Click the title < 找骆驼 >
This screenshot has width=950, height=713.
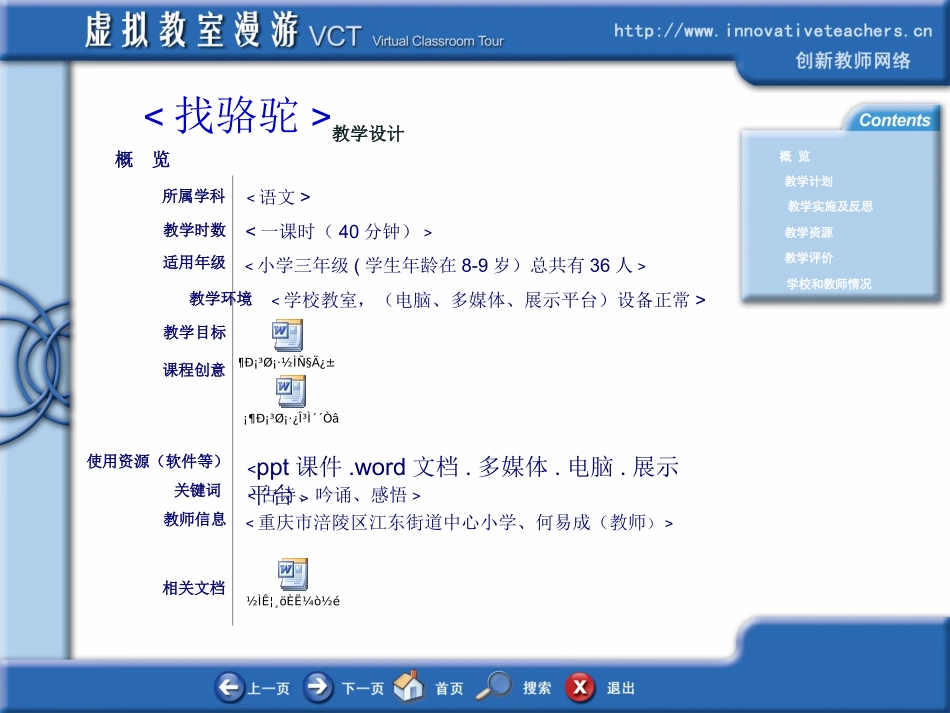point(237,115)
